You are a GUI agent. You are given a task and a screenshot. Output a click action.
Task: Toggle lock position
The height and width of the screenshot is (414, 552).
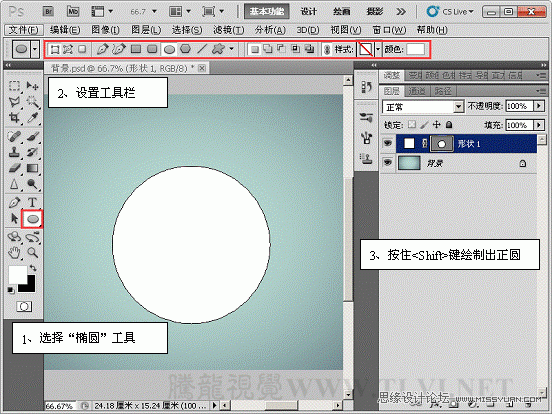[x=437, y=125]
